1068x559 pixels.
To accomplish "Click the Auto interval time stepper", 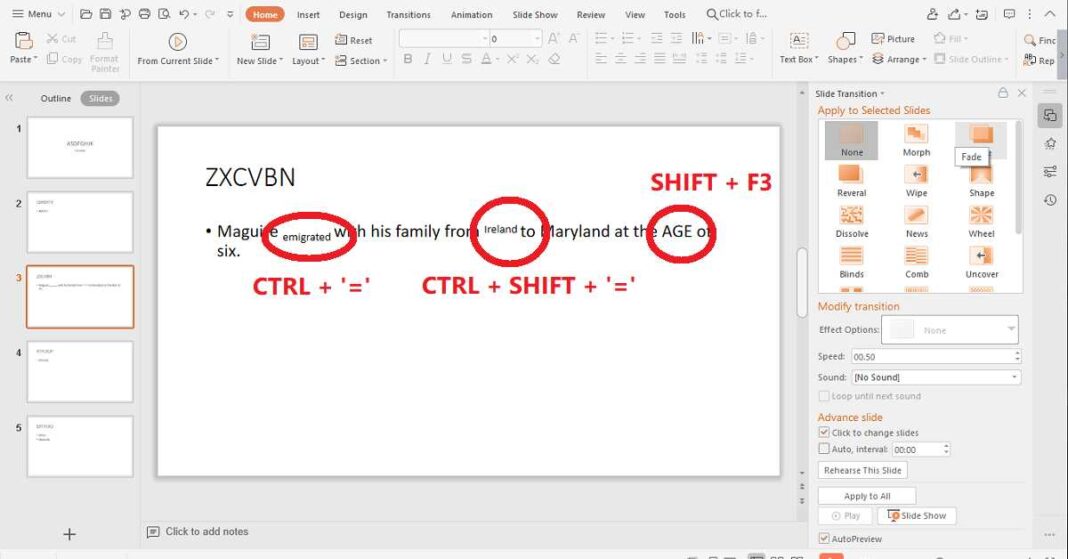I will point(946,449).
